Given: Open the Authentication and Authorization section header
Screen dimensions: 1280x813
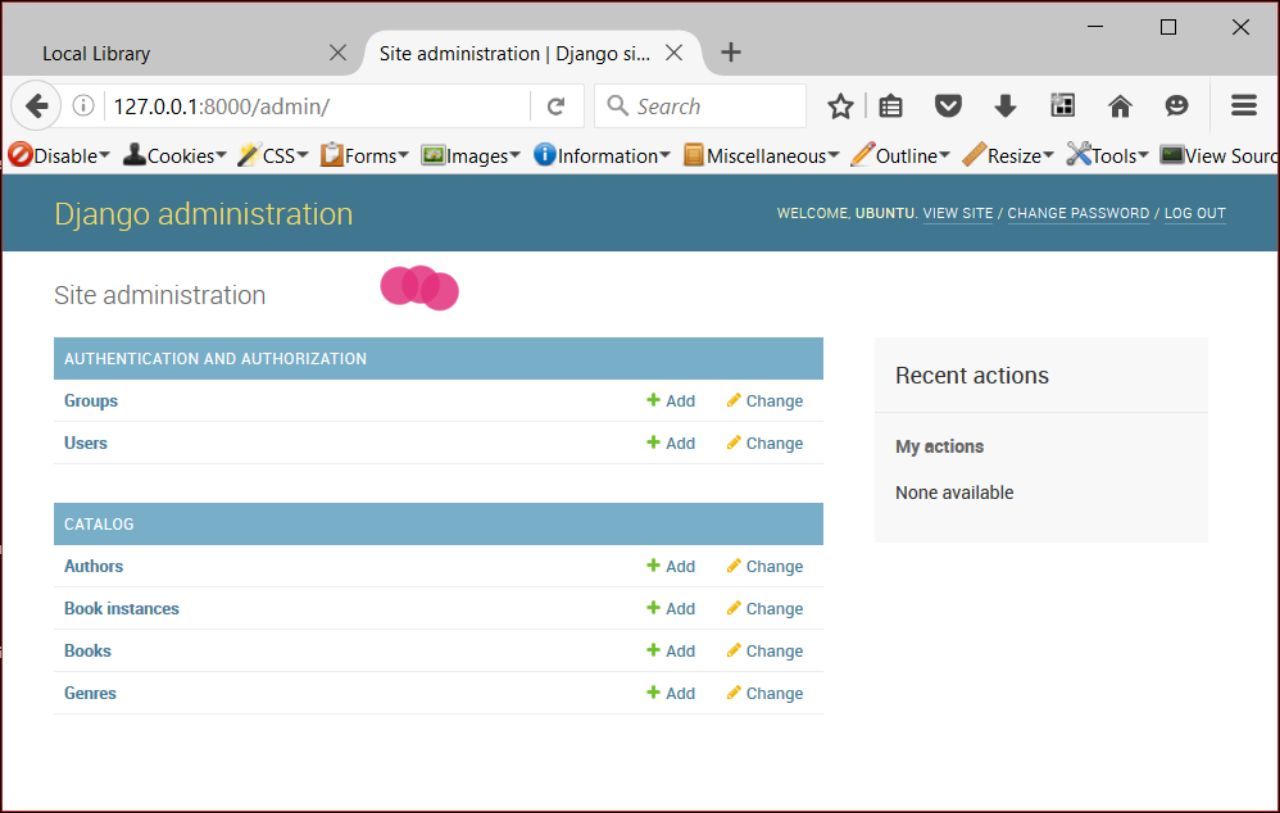Looking at the screenshot, I should (215, 359).
